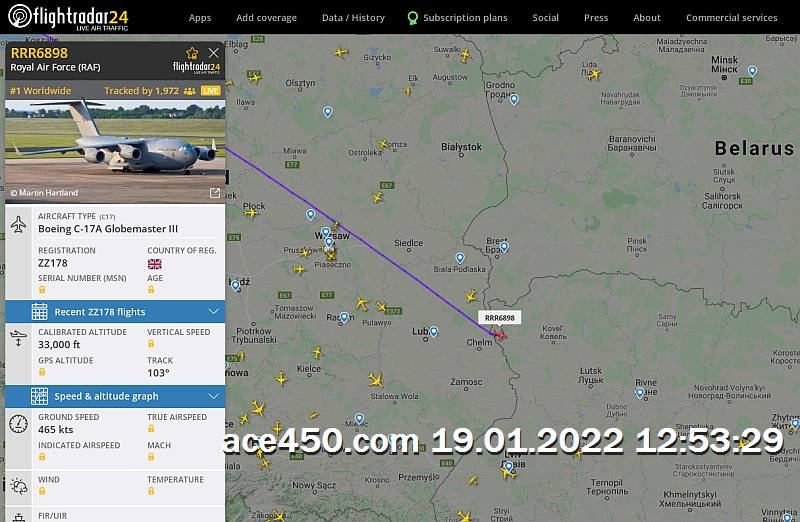Click the favorite star icon for RRR6898
The height and width of the screenshot is (522, 800).
(192, 53)
